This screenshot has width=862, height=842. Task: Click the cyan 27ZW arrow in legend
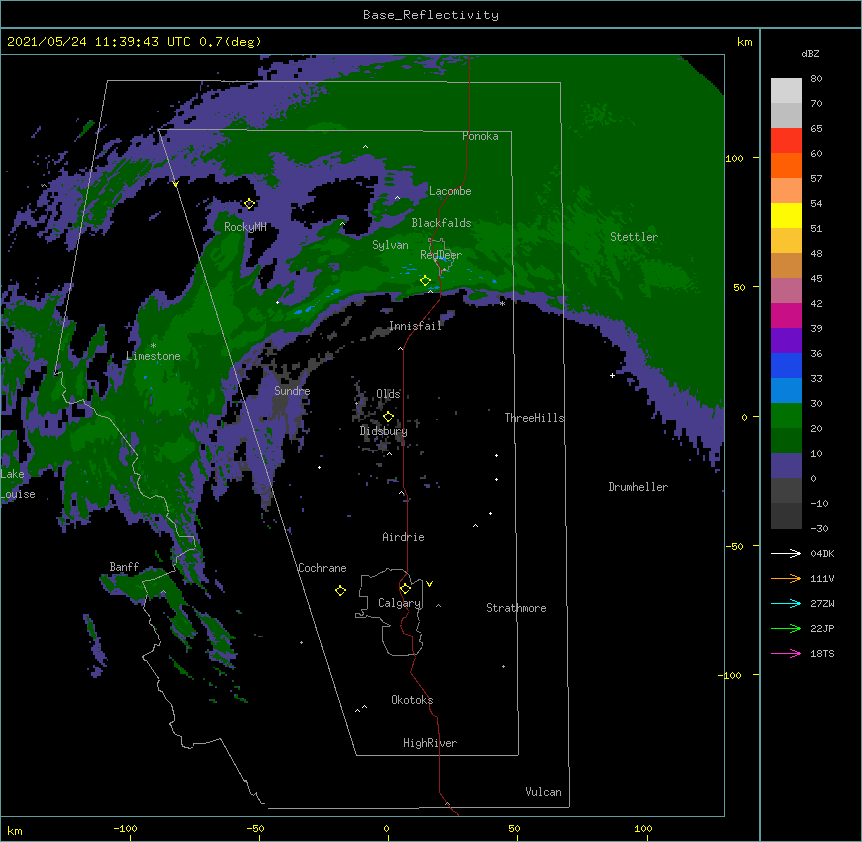tap(786, 603)
